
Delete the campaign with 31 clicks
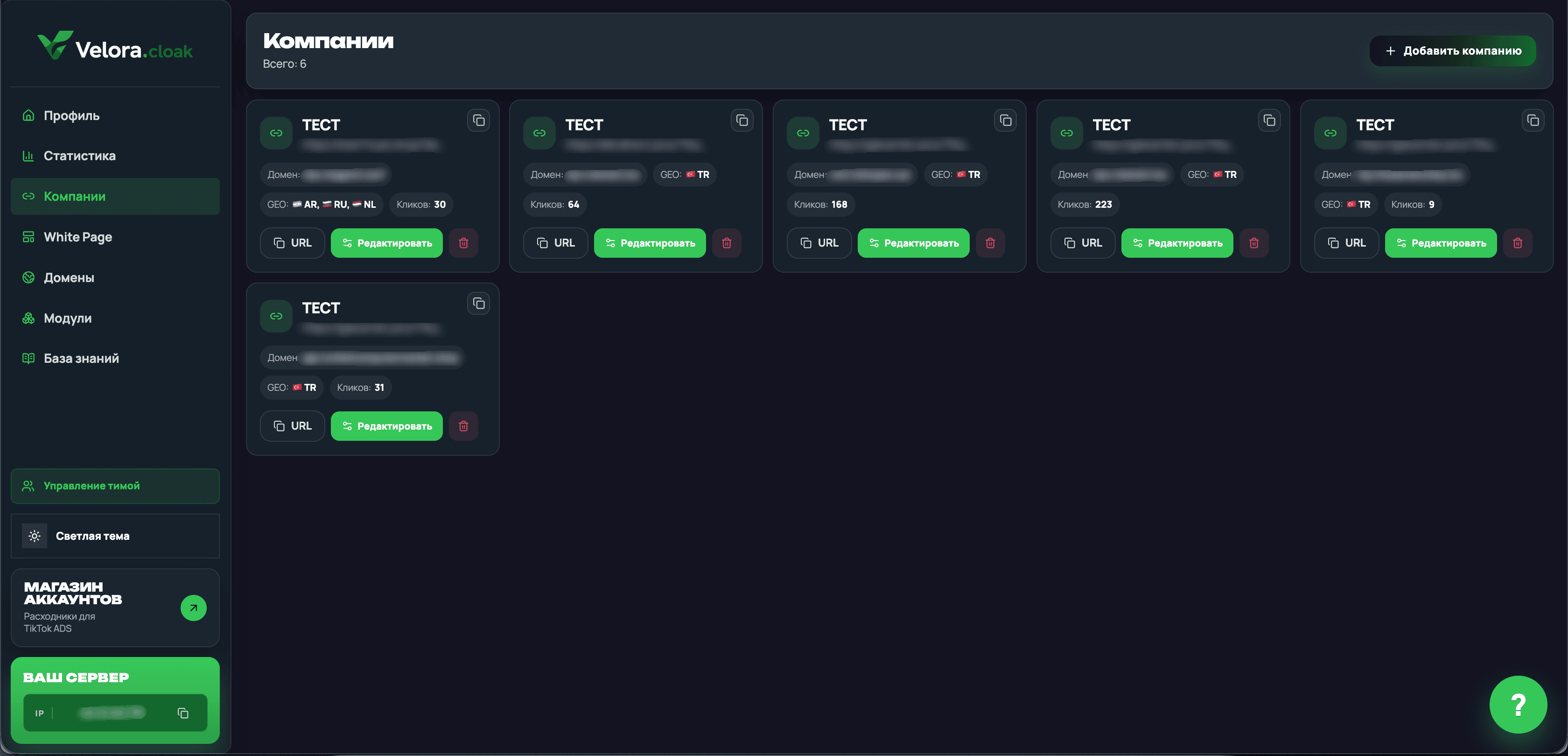coord(463,426)
